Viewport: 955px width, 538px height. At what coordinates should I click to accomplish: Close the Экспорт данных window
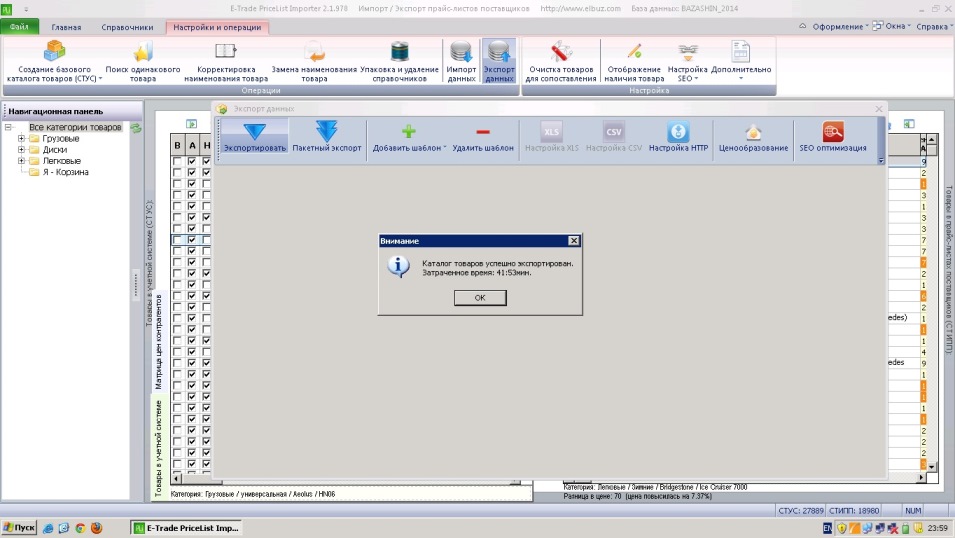click(x=878, y=109)
